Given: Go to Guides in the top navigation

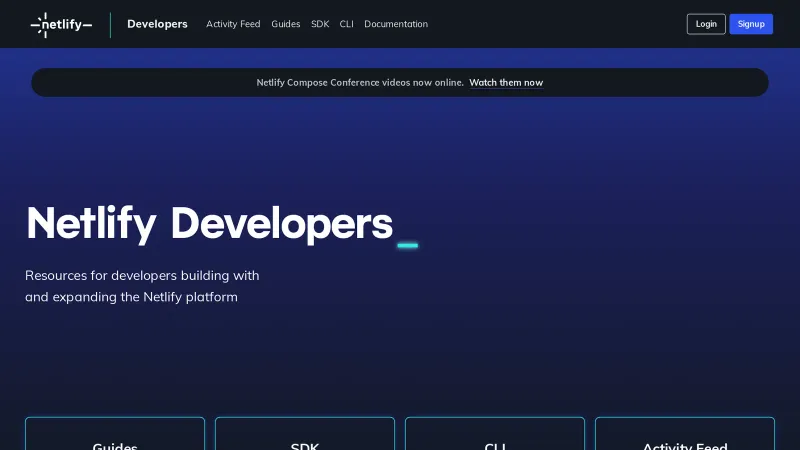Looking at the screenshot, I should pos(285,24).
